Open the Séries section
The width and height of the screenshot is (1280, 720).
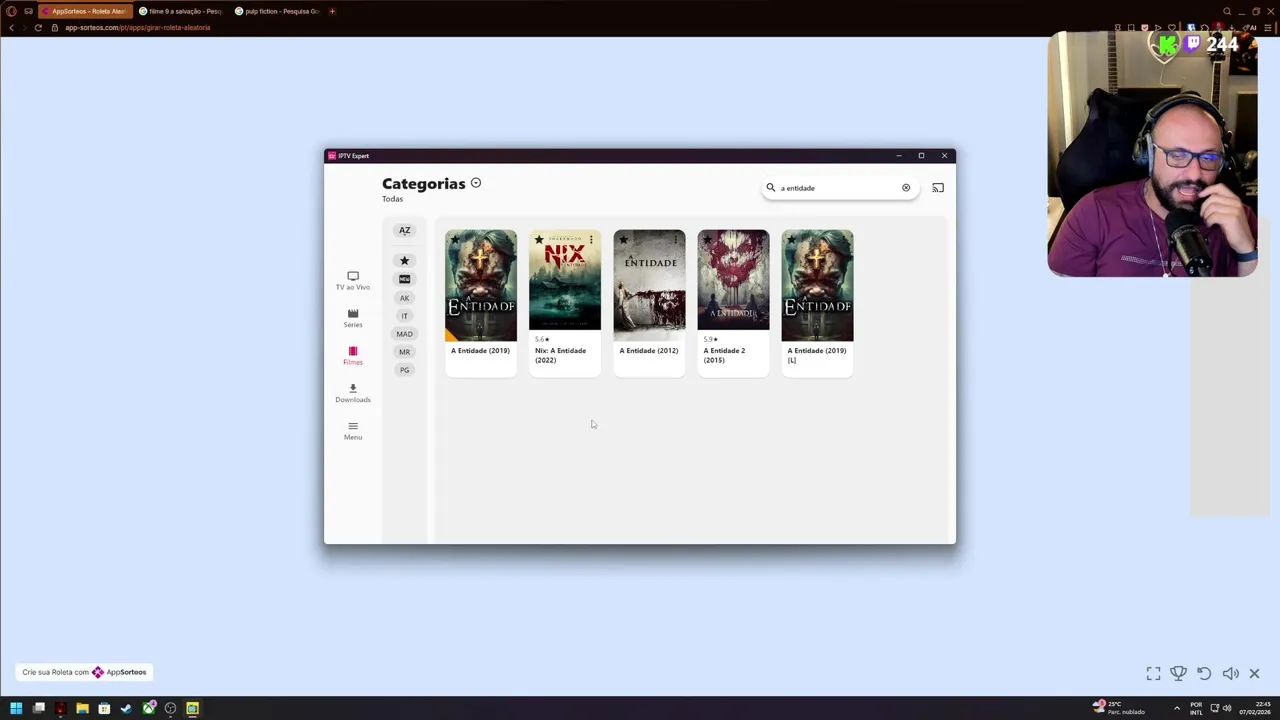click(352, 318)
